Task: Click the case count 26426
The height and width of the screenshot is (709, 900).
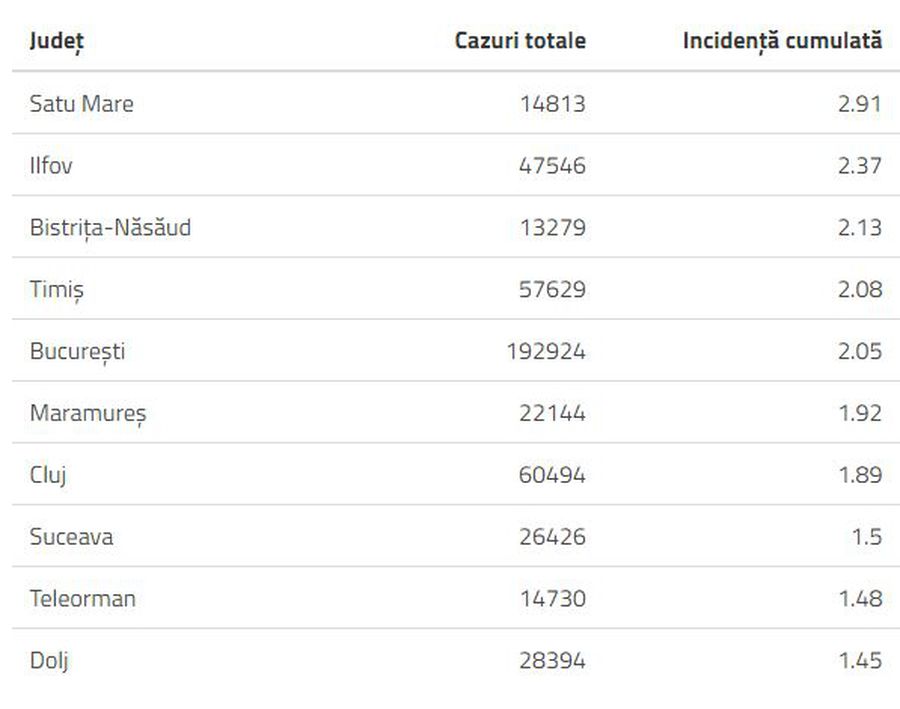Action: [x=553, y=537]
